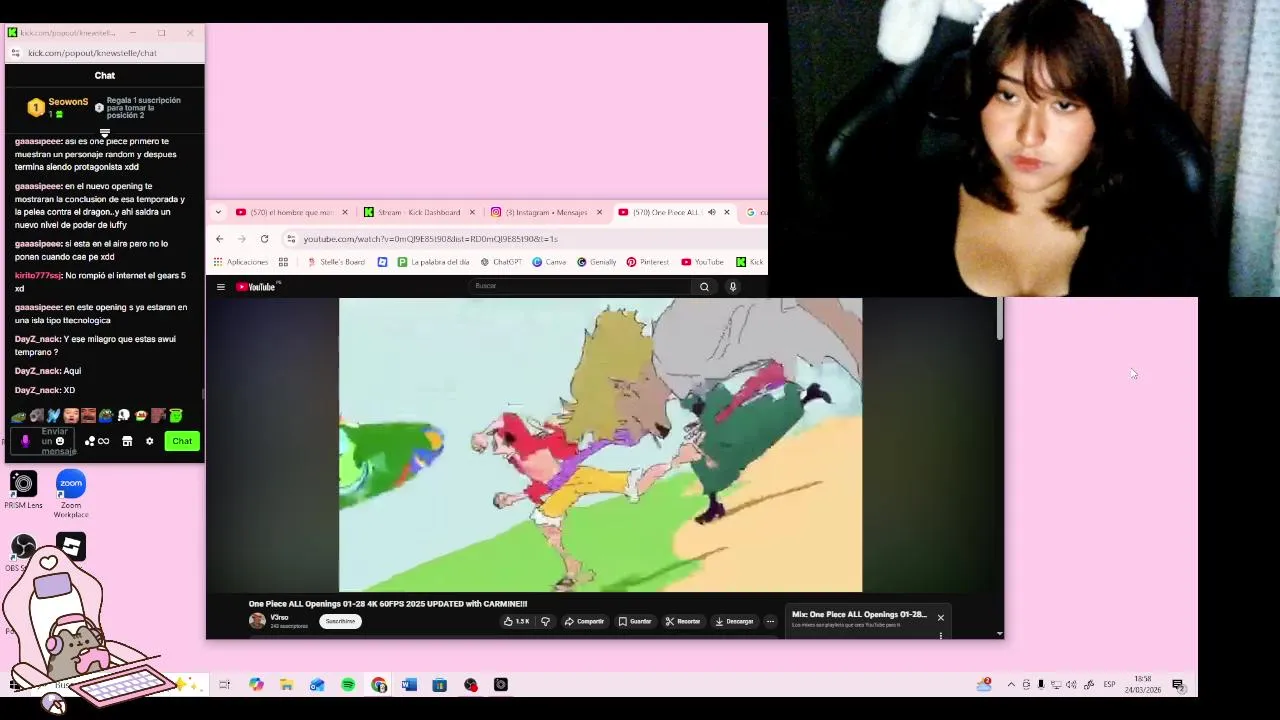Click the browser address bar URL

(430, 239)
